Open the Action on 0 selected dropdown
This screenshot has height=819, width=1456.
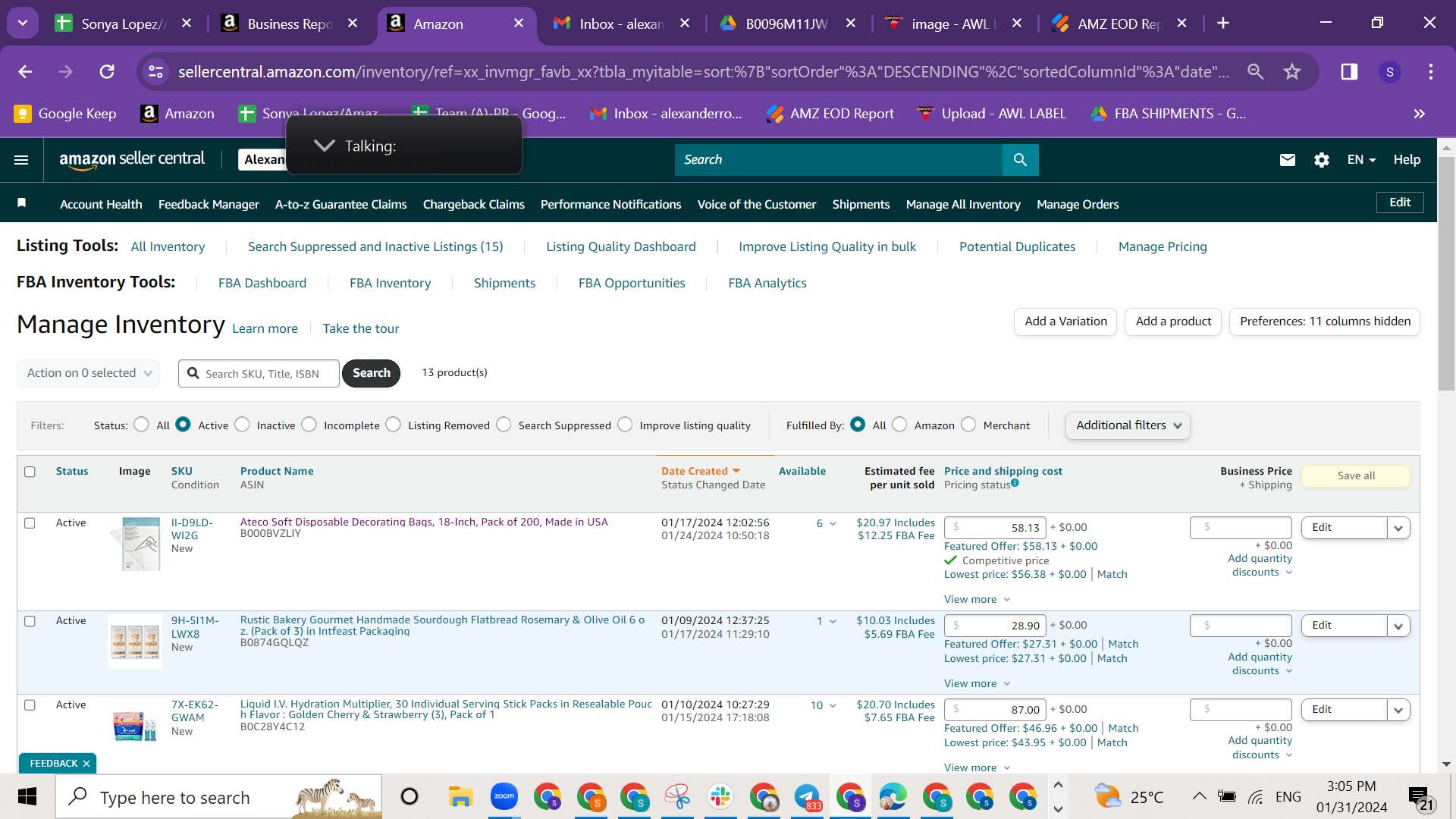(89, 373)
